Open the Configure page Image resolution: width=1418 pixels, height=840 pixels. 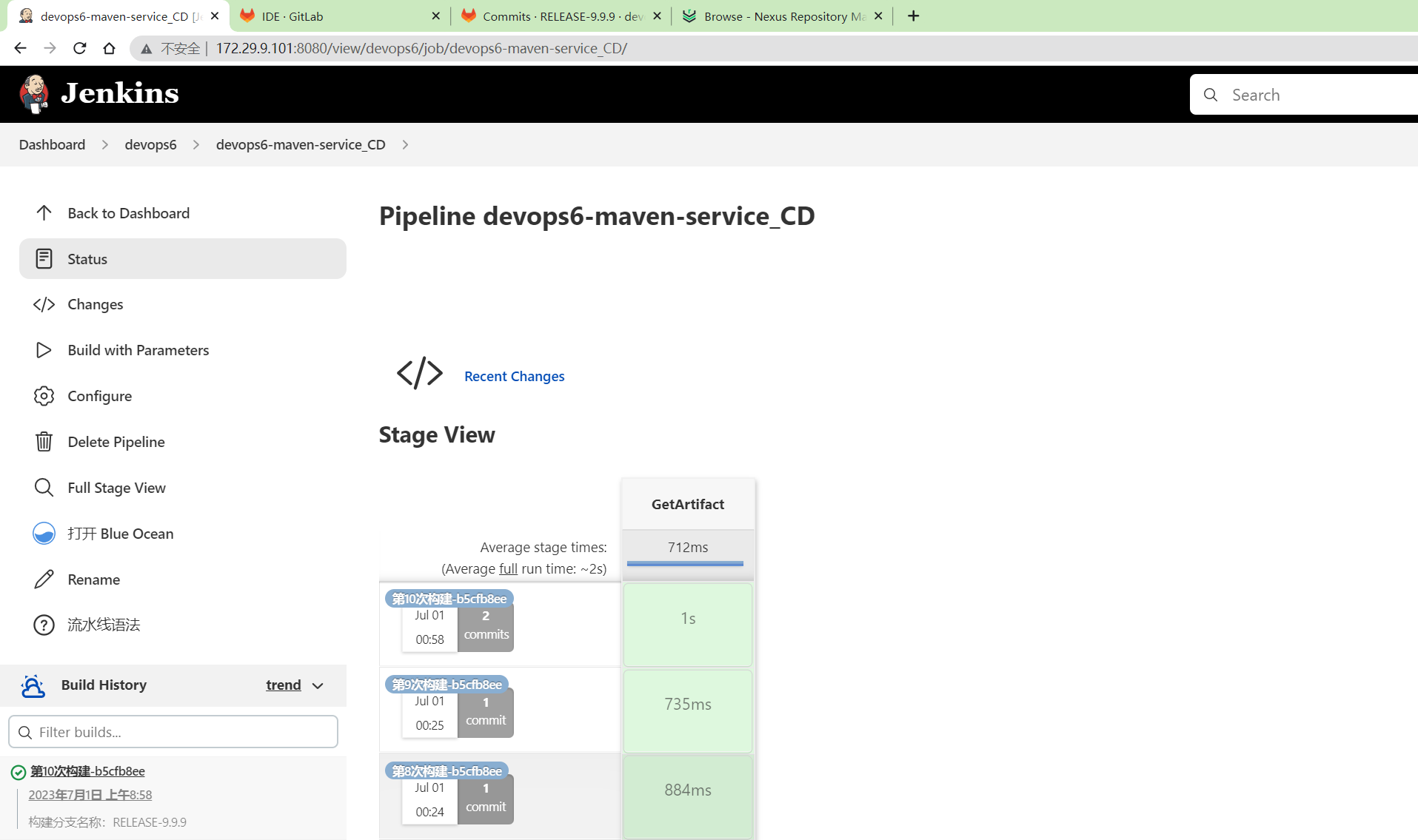(x=99, y=396)
